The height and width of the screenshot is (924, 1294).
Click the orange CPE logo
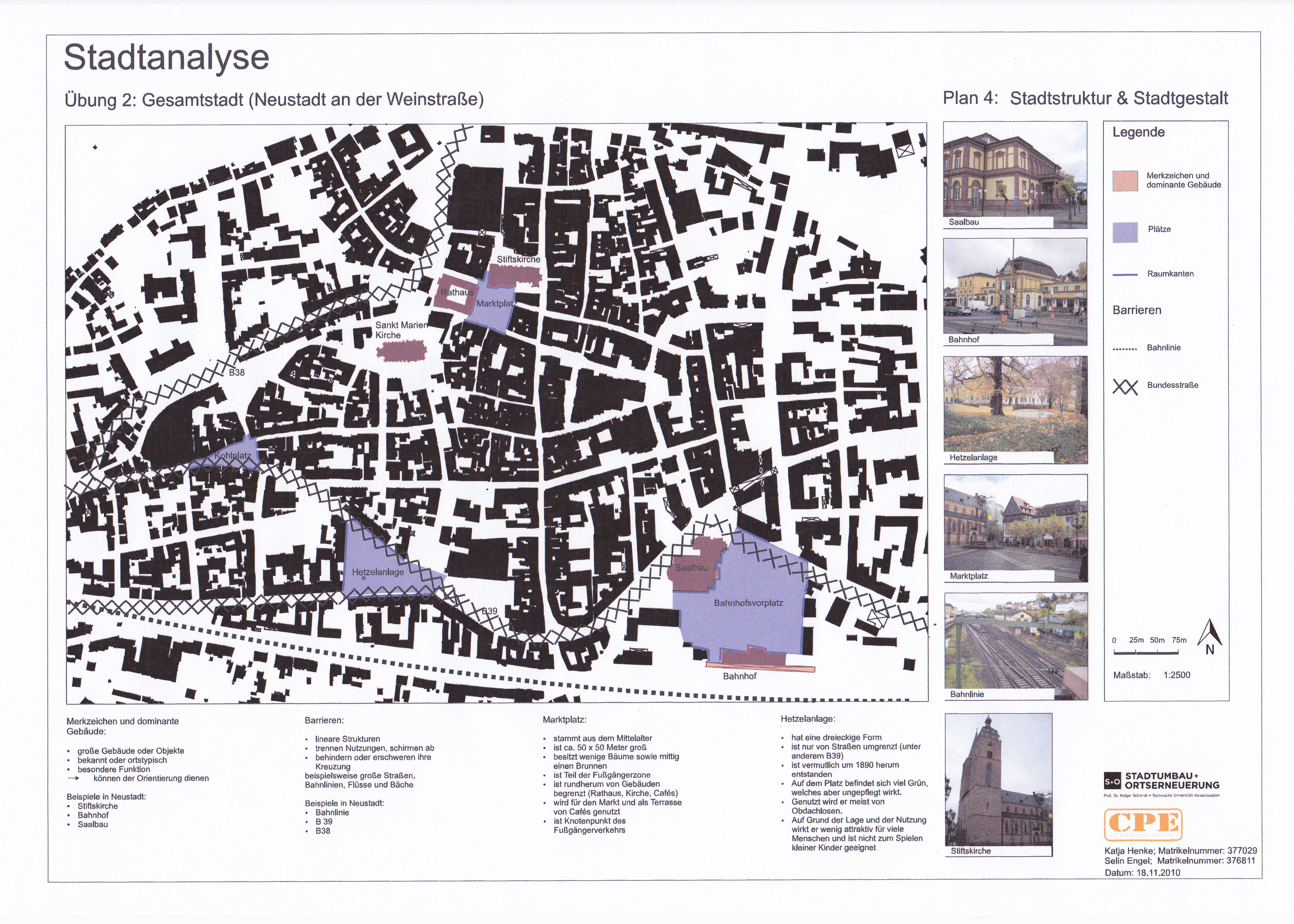coord(1143,824)
